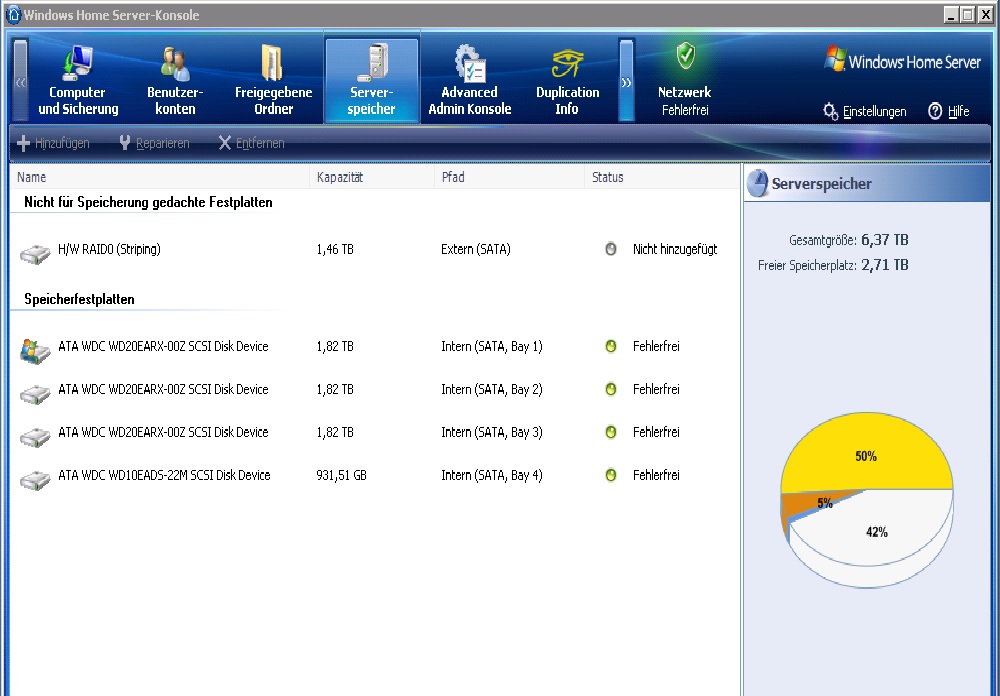Click the Hinzufügen toolbar button
The height and width of the screenshot is (696, 1000).
[53, 143]
